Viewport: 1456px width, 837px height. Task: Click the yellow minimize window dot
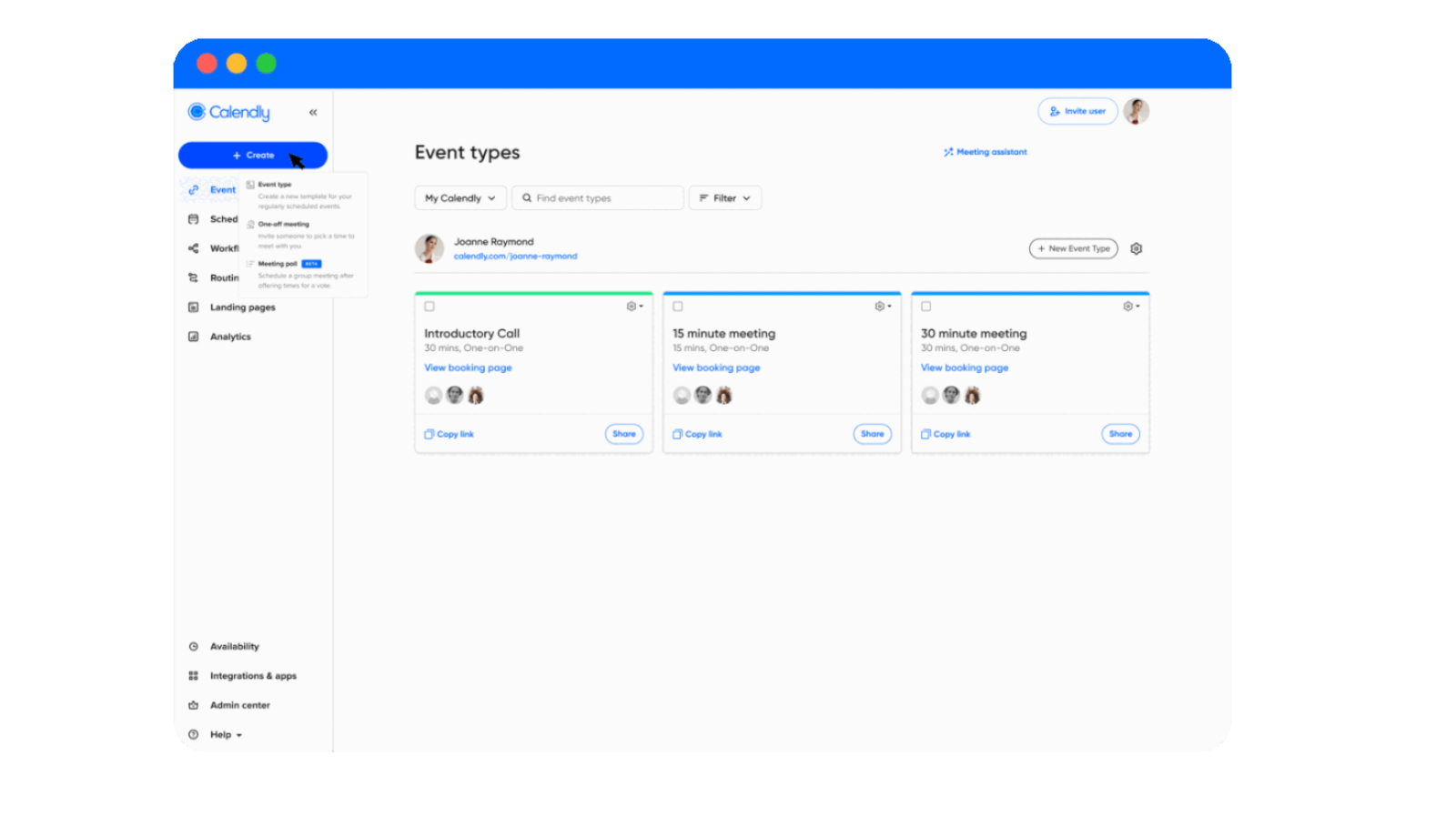pyautogui.click(x=237, y=63)
